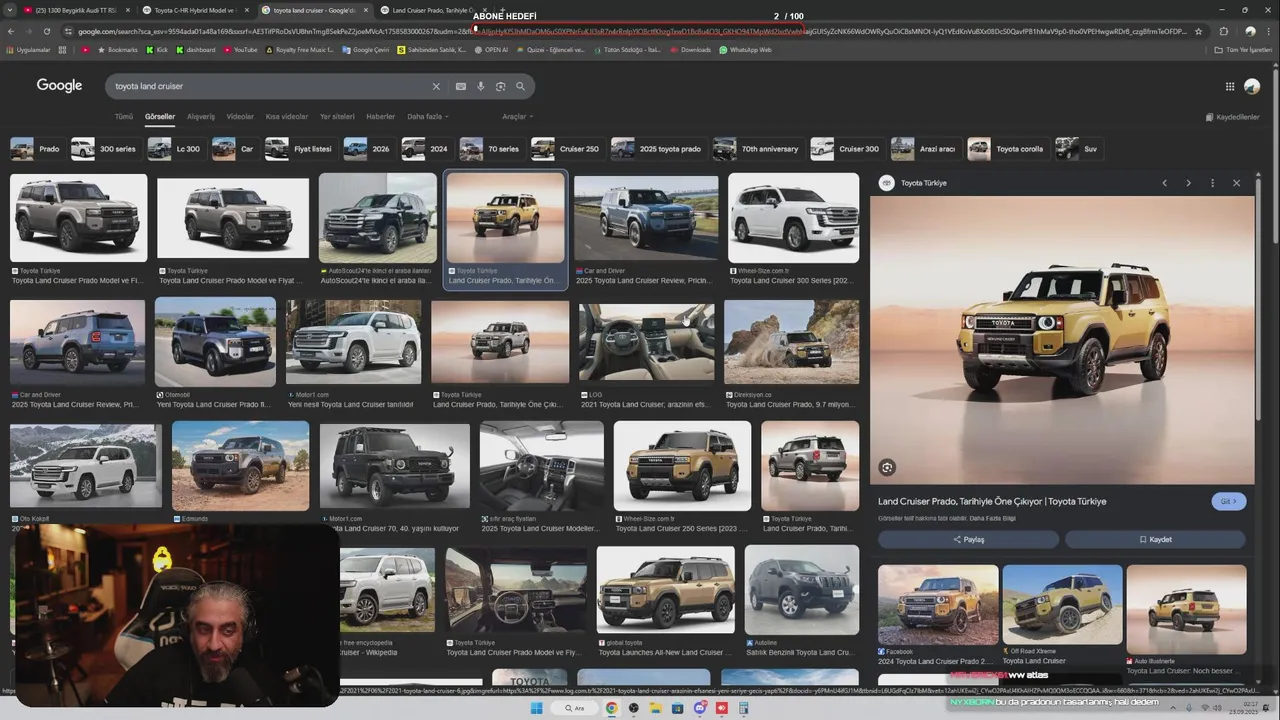Switch to the Videolar tab
This screenshot has width=1280, height=720.
tap(240, 117)
